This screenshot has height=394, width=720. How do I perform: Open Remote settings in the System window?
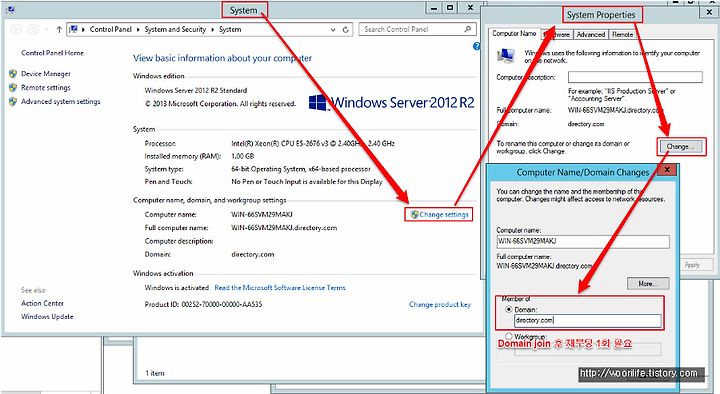coord(45,87)
